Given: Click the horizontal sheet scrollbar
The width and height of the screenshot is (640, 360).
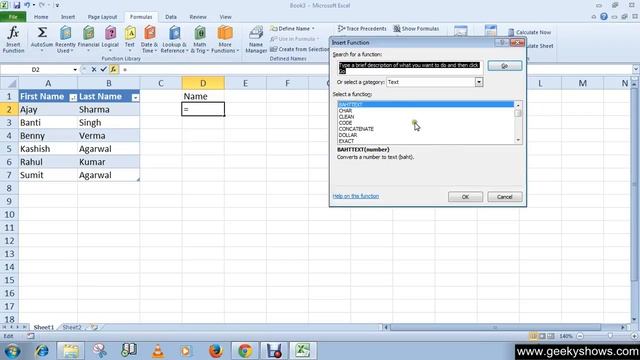Looking at the screenshot, I should point(496,327).
